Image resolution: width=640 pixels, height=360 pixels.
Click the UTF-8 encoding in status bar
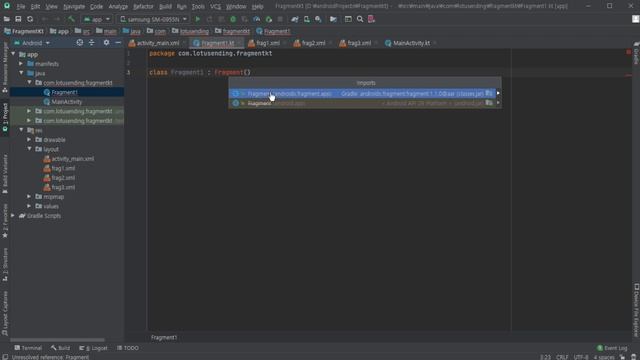click(x=580, y=357)
